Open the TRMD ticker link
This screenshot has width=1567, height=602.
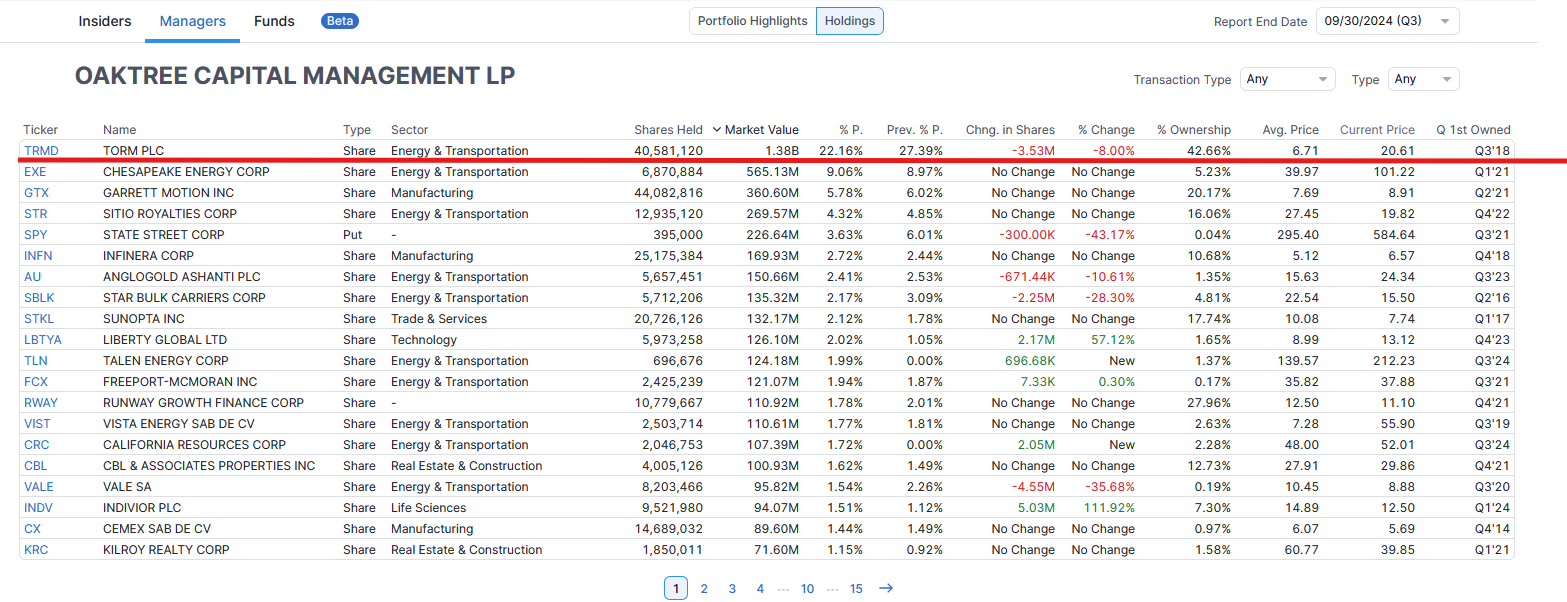tap(42, 151)
